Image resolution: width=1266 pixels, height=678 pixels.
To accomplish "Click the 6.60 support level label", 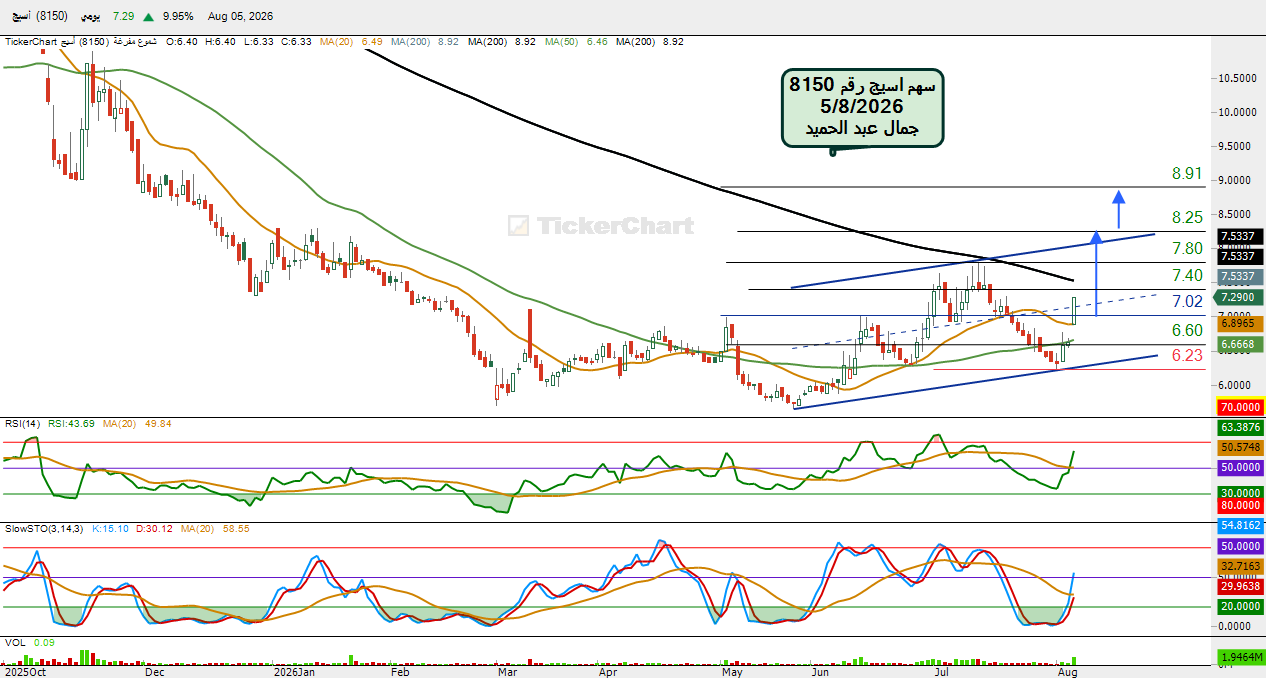I will [x=1186, y=330].
